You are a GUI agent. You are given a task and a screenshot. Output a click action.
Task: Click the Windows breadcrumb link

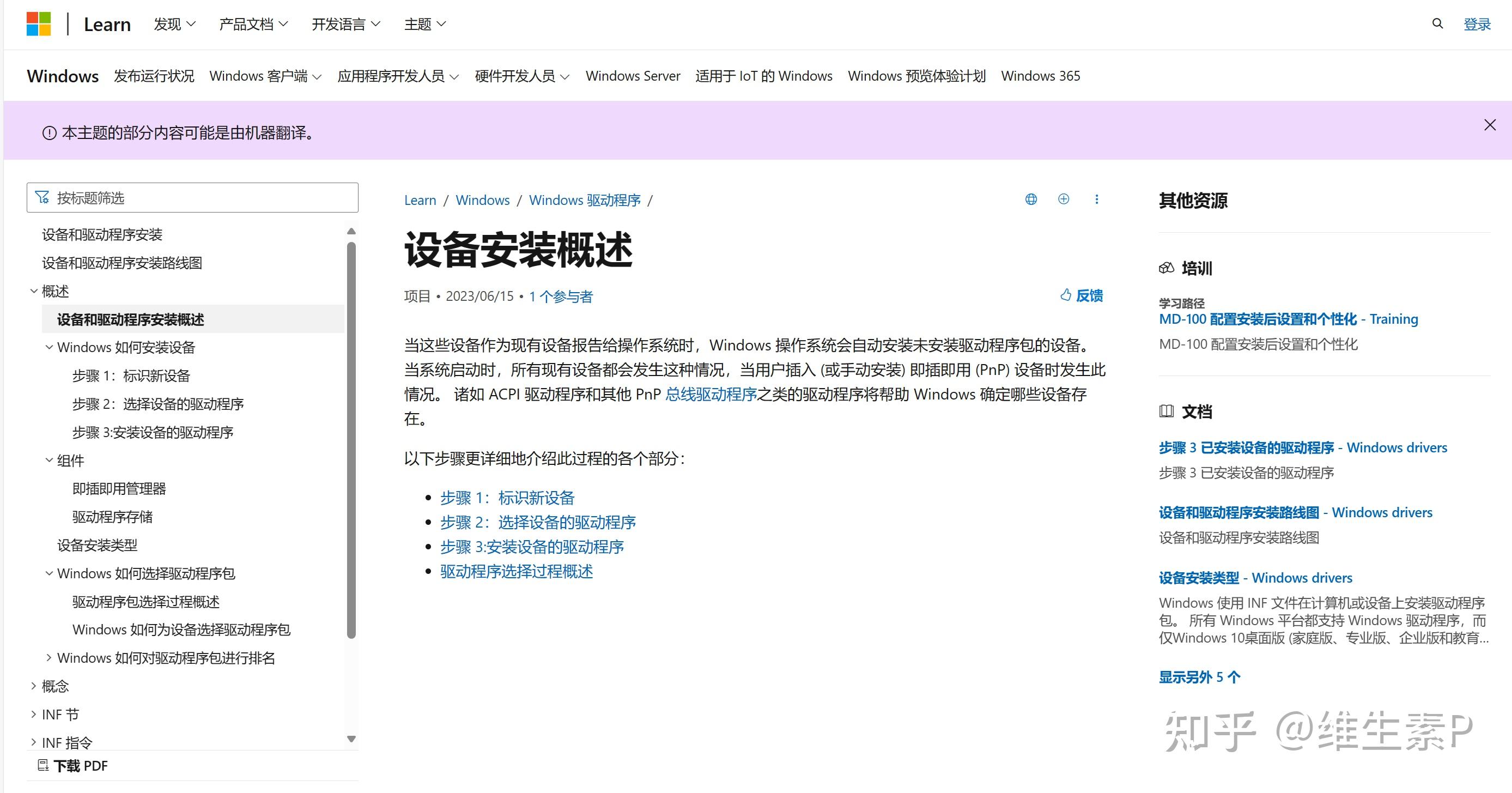483,200
